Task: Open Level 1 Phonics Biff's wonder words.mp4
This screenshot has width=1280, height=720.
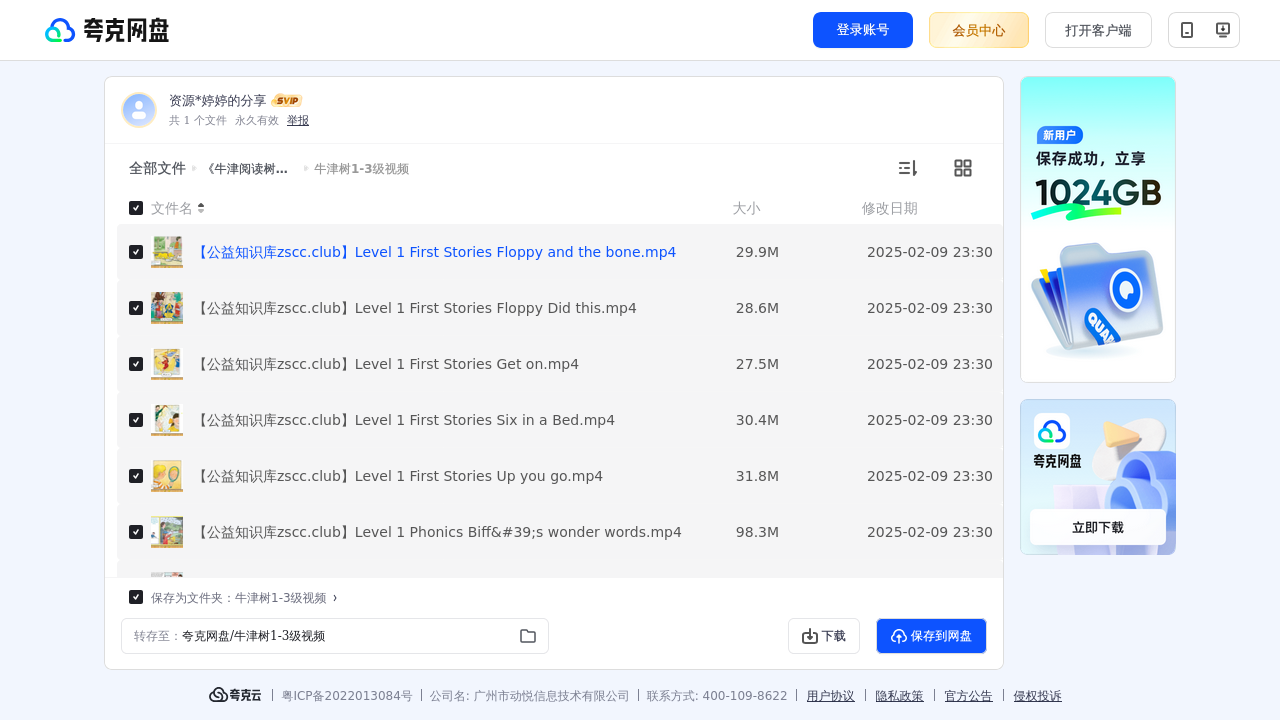Action: (x=437, y=532)
